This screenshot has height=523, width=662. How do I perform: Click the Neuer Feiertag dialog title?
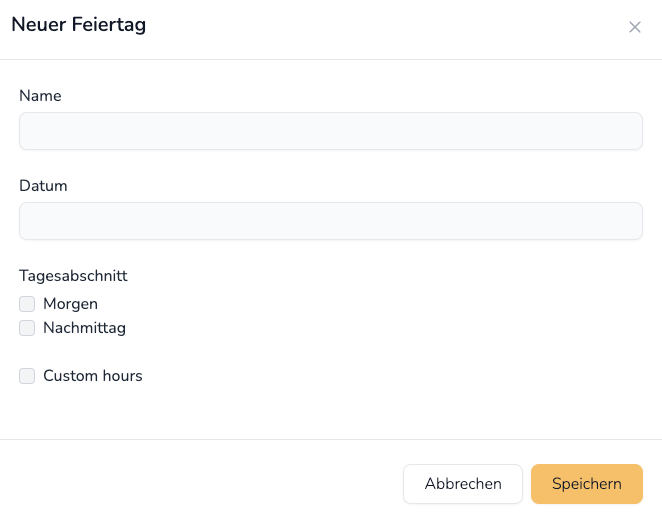click(79, 24)
